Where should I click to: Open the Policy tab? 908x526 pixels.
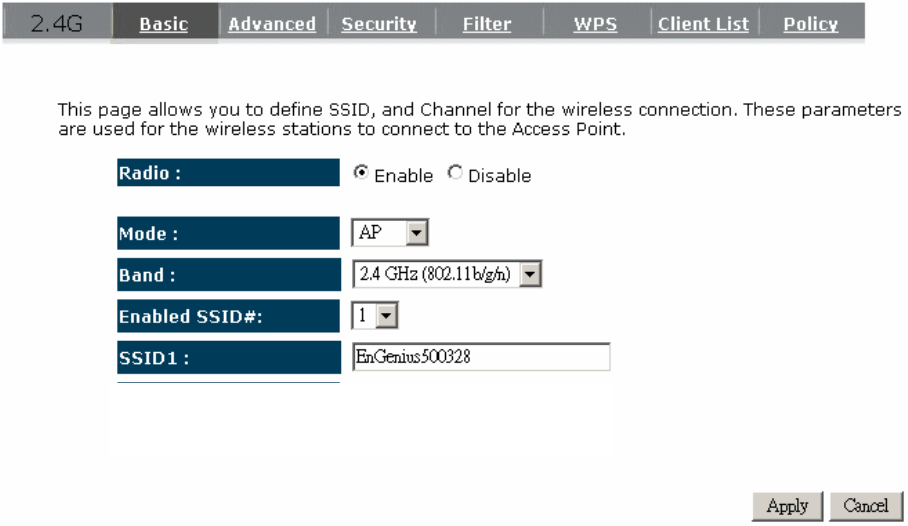[x=811, y=25]
